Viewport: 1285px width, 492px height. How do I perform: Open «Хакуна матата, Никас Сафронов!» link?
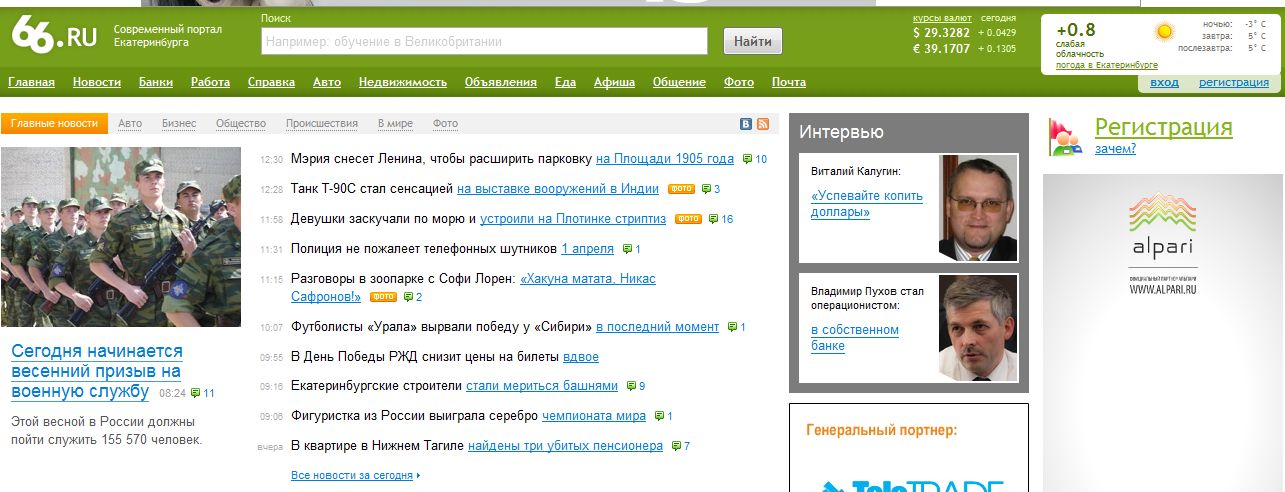(473, 288)
